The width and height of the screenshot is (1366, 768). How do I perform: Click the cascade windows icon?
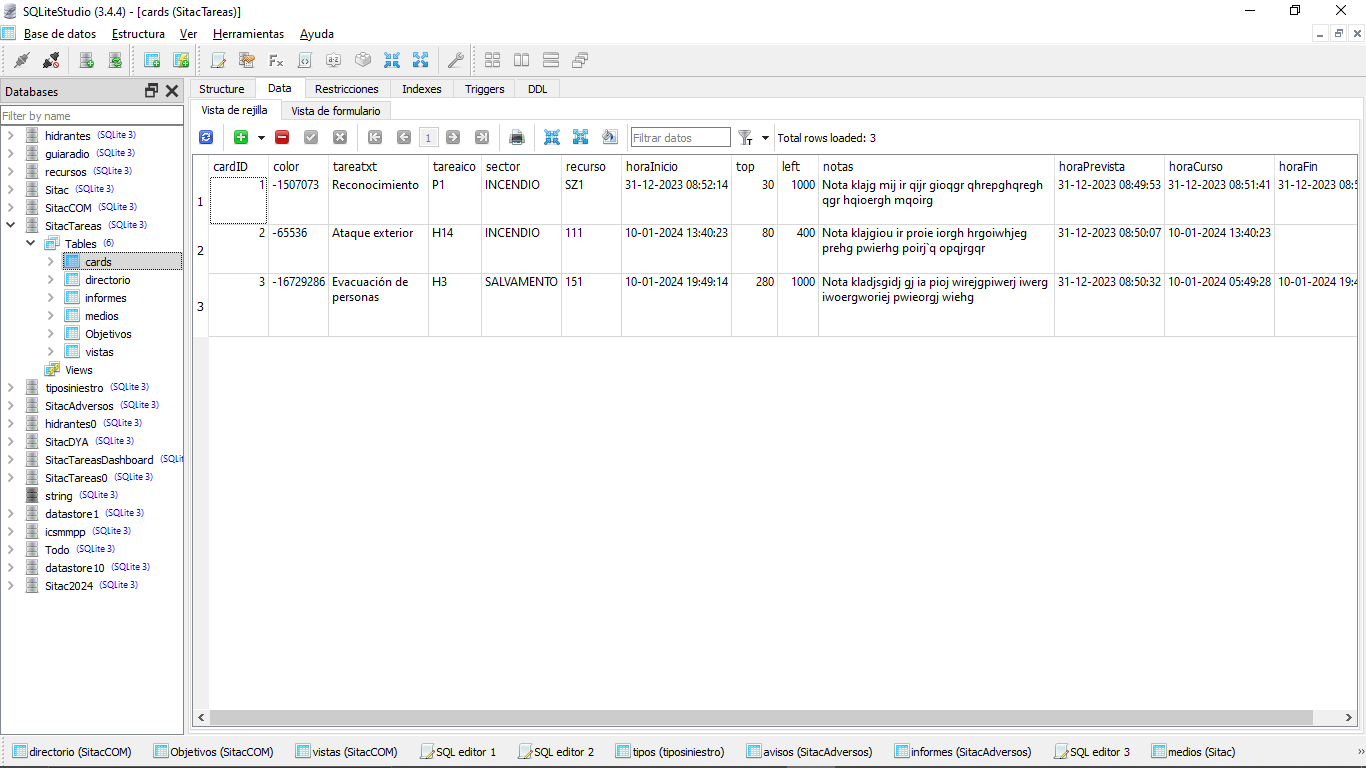tap(579, 60)
